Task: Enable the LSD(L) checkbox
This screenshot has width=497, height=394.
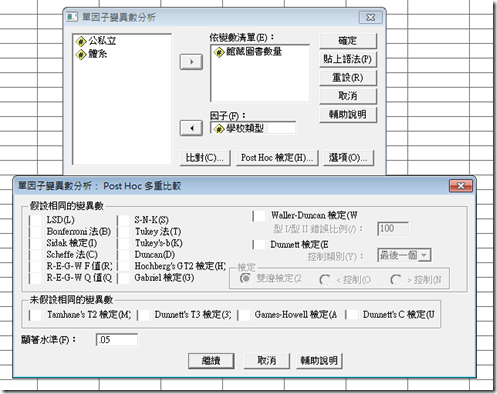Action: tap(36, 220)
